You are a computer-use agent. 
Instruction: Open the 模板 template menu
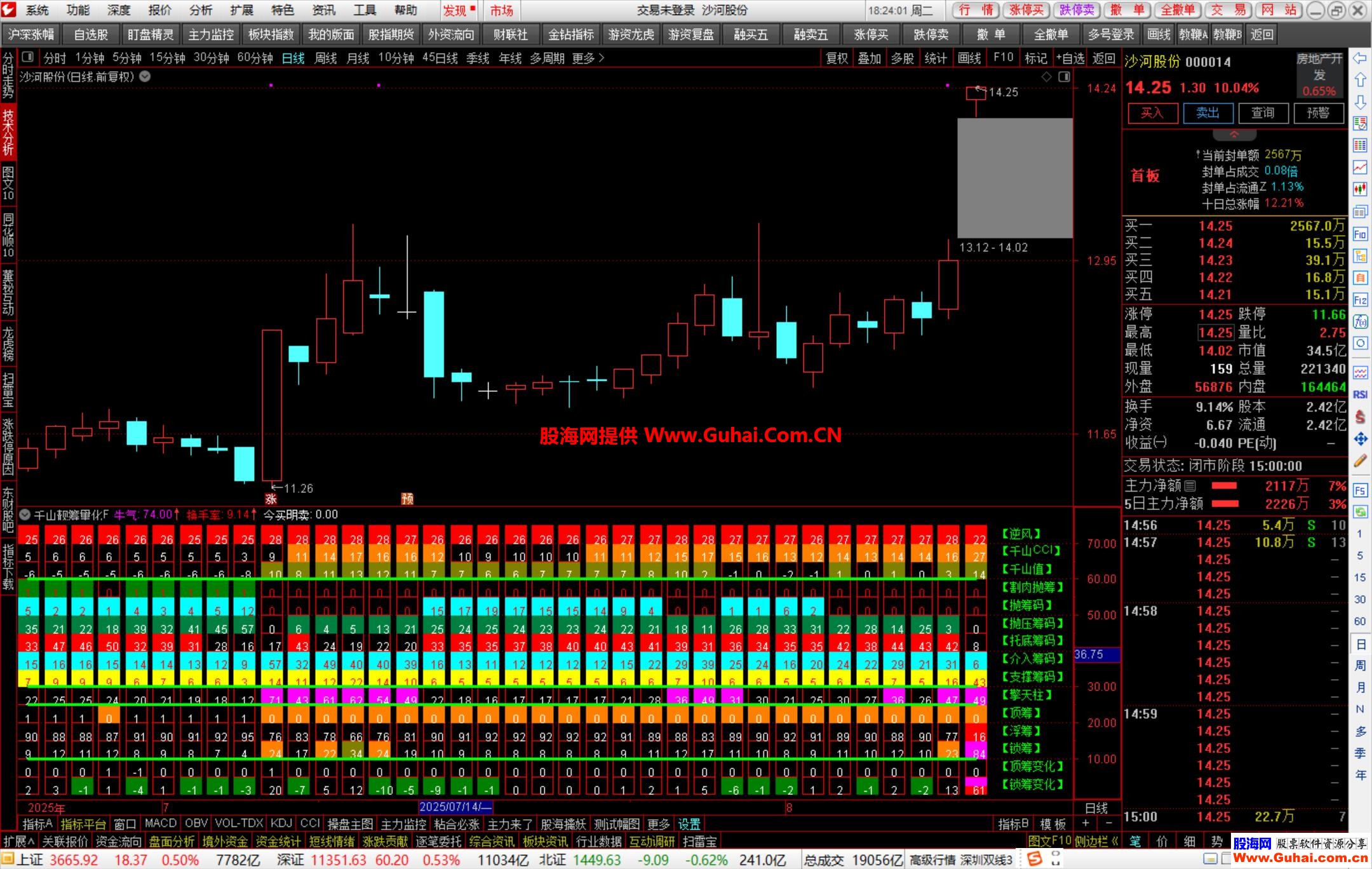pos(1053,824)
